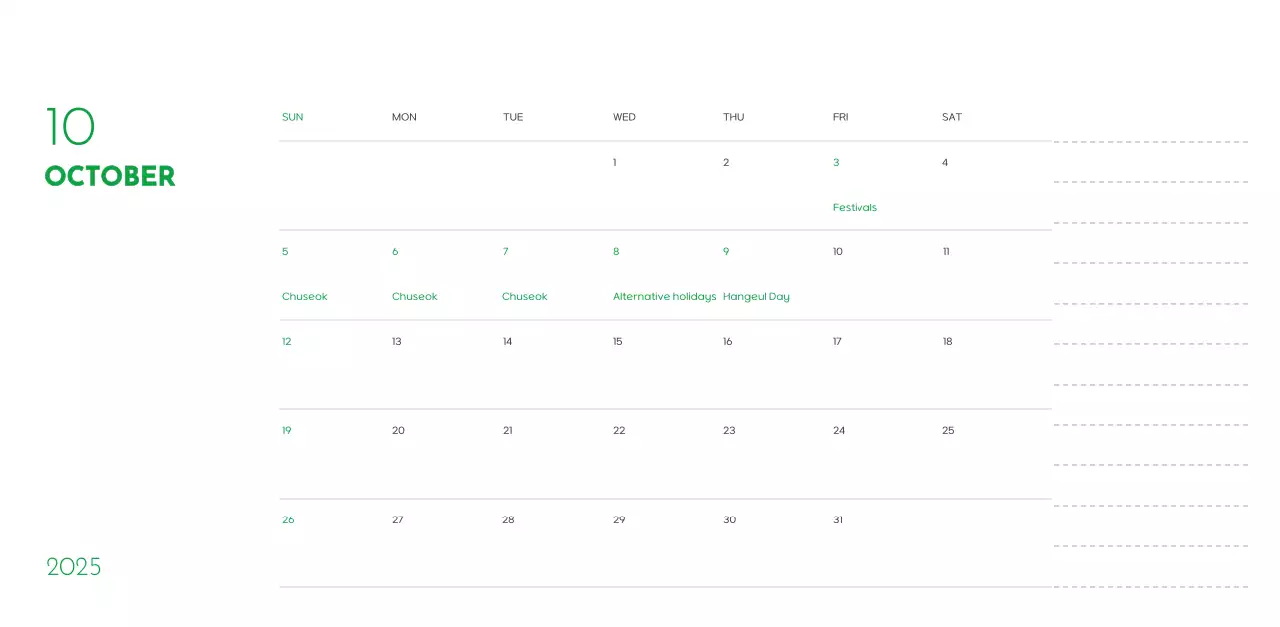Select the date 19 cell
This screenshot has width=1280, height=627.
(287, 430)
